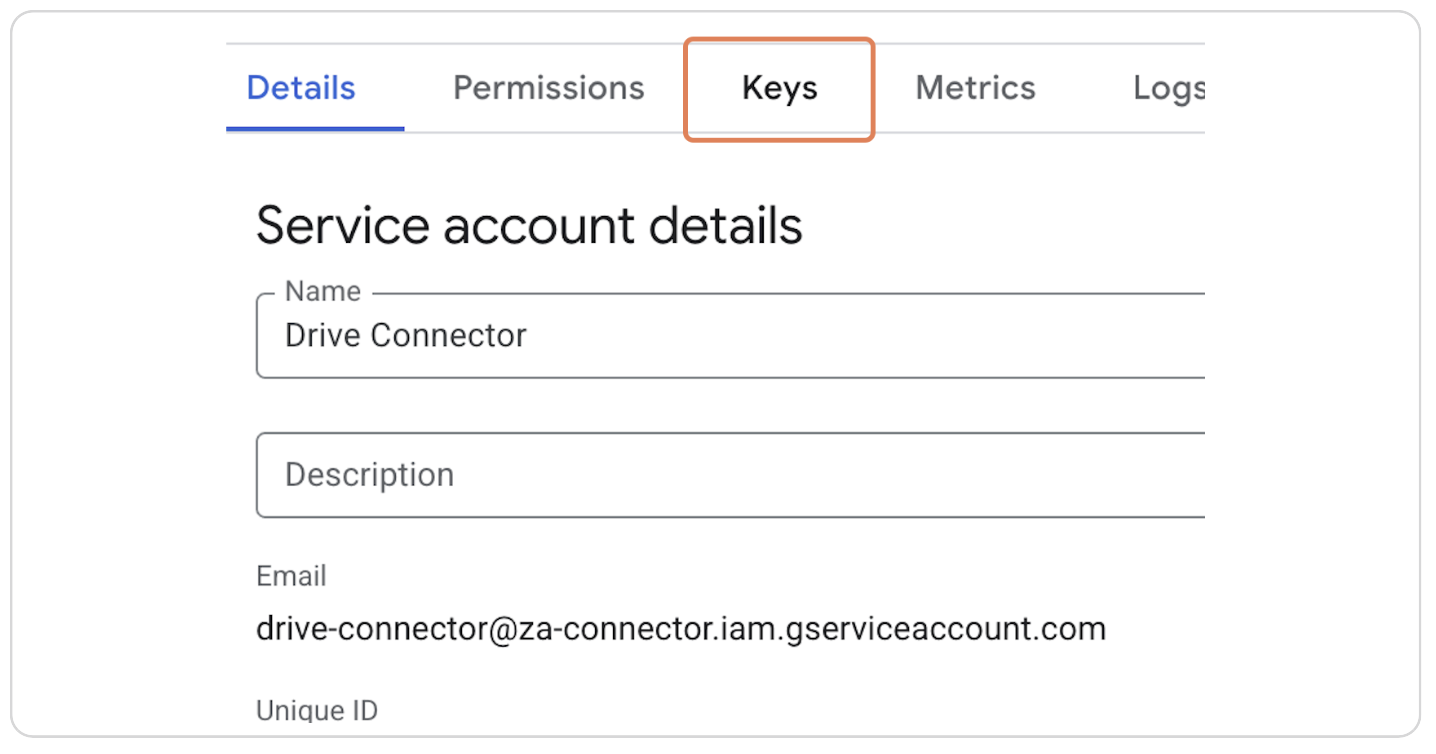Go to the Logs tab

(x=1167, y=88)
